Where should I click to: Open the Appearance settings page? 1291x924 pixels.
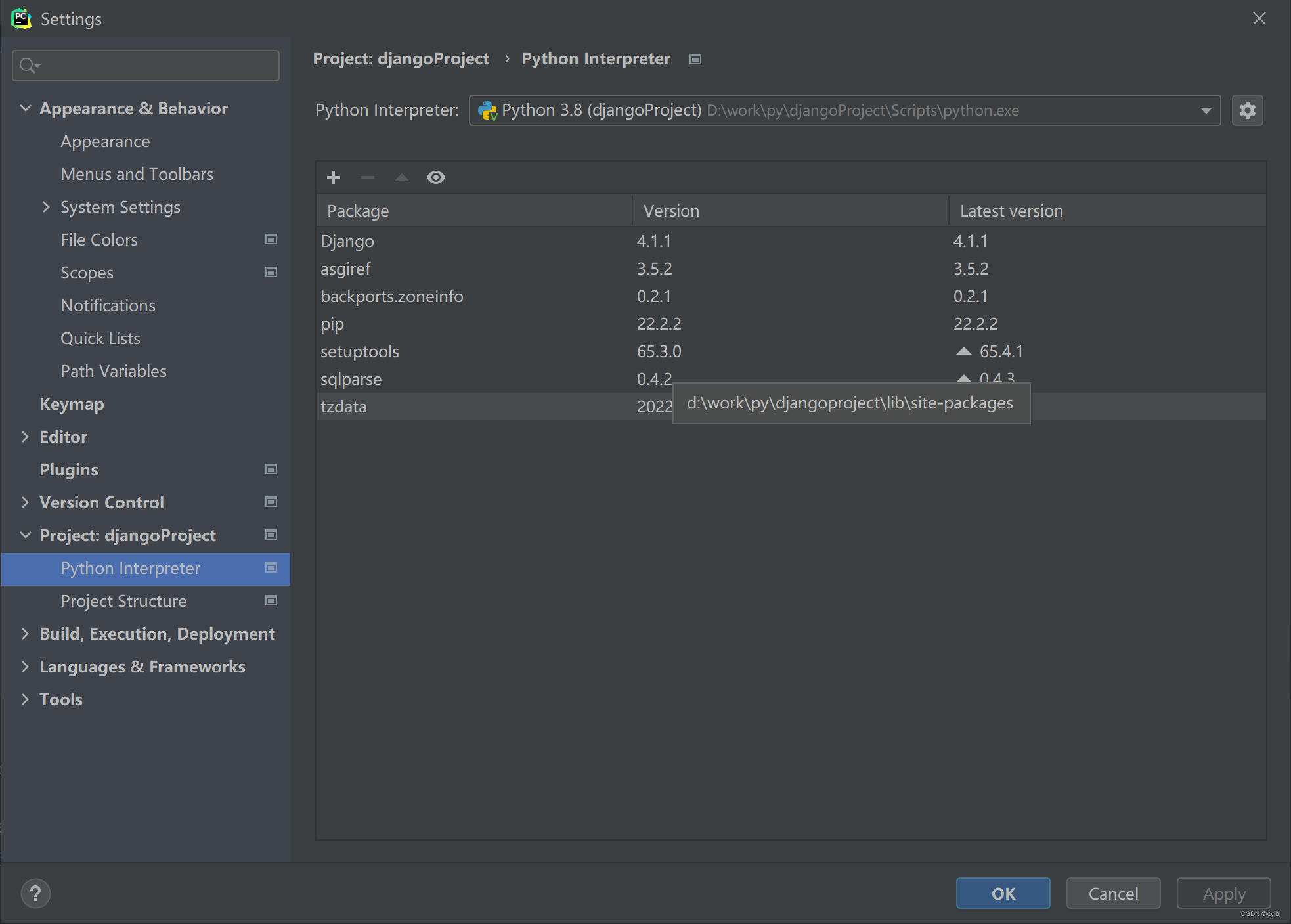click(105, 141)
